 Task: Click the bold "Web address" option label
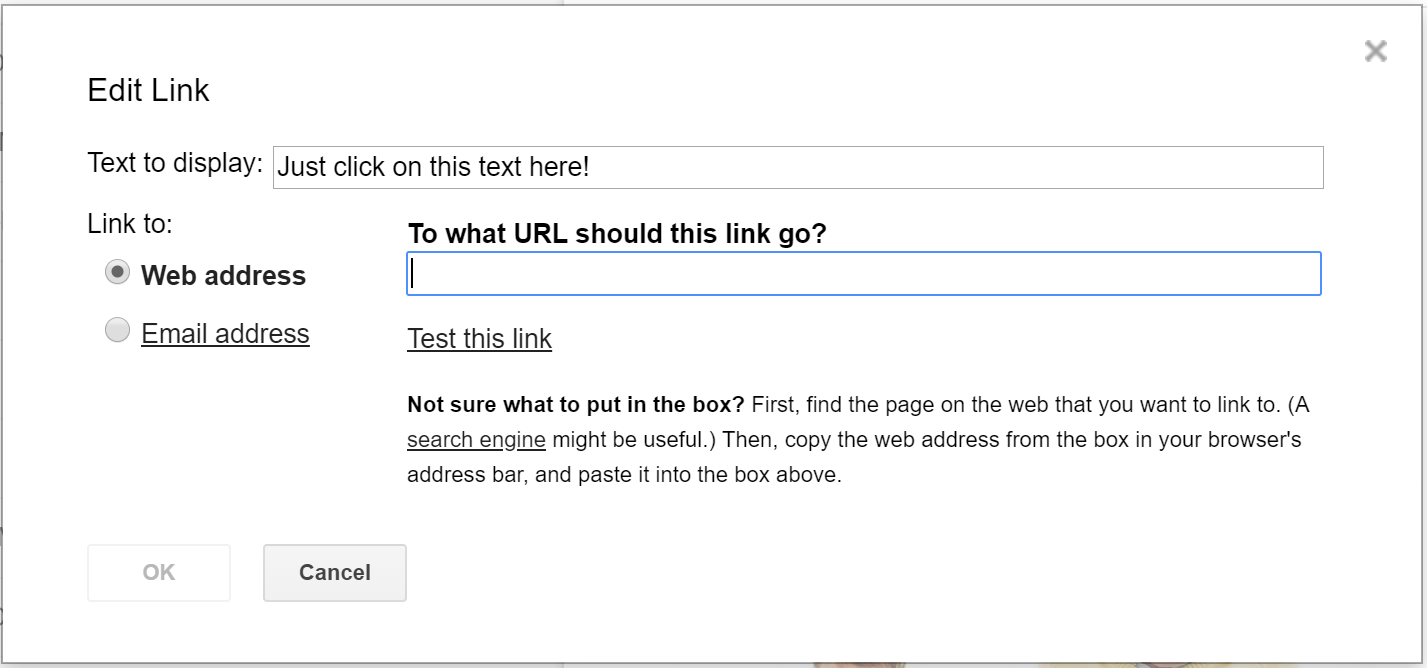[223, 276]
